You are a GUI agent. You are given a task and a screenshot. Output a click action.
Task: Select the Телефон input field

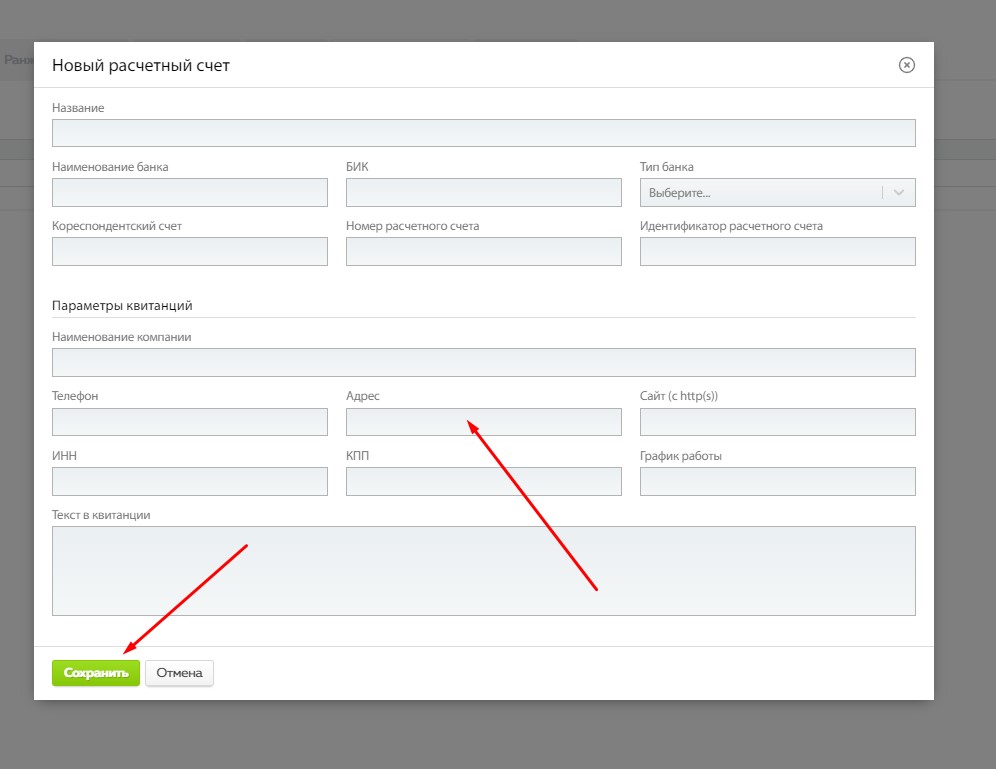(x=190, y=422)
